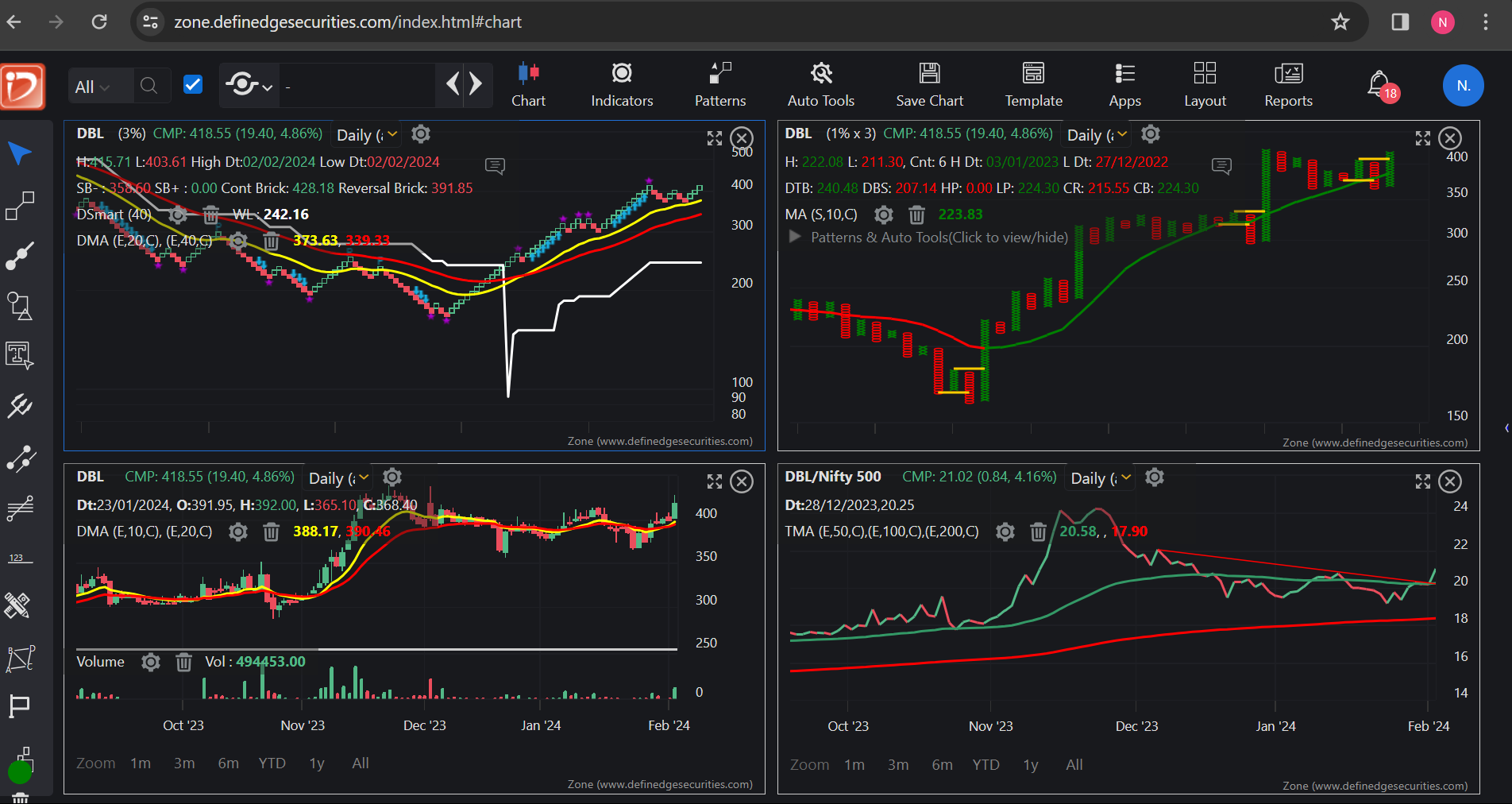Click Save Chart button
1512x804 pixels.
tap(929, 85)
